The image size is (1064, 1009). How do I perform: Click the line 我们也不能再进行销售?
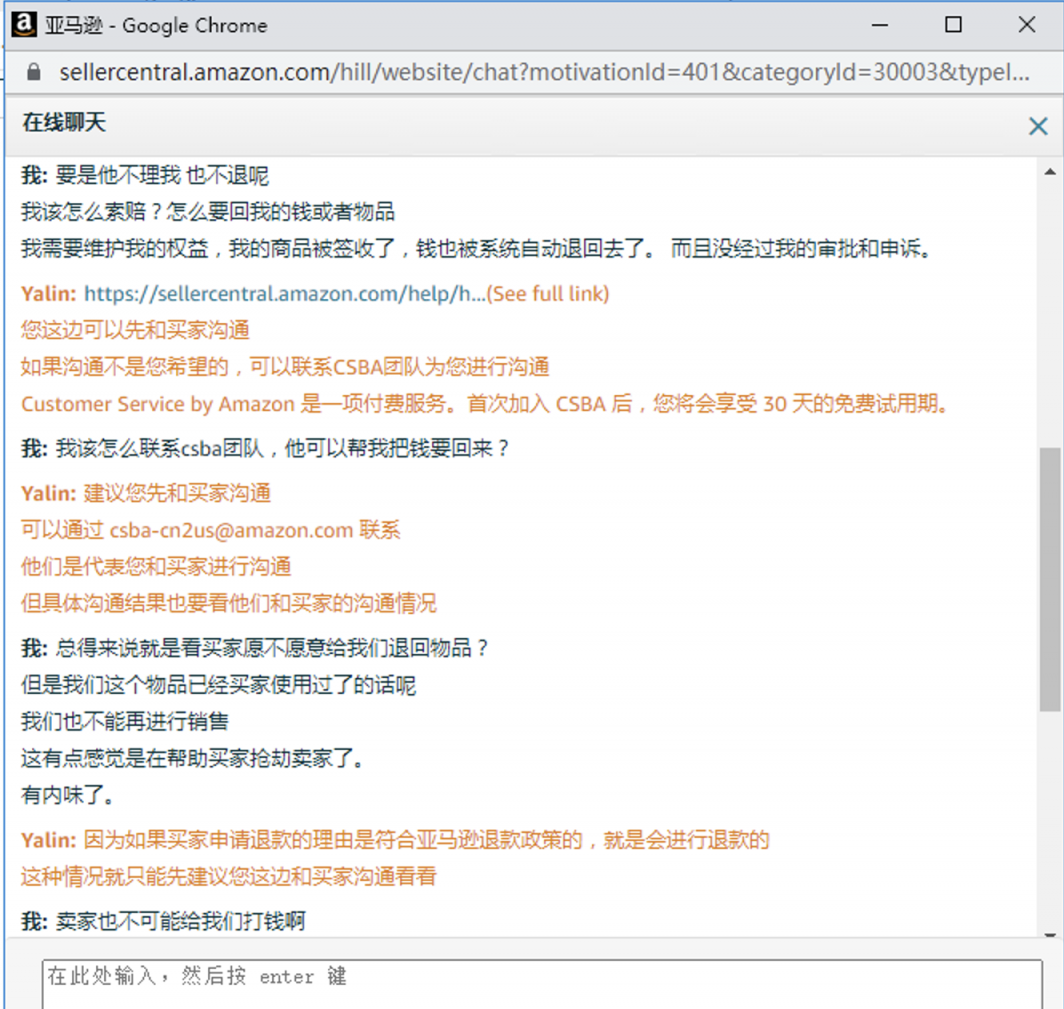click(125, 721)
